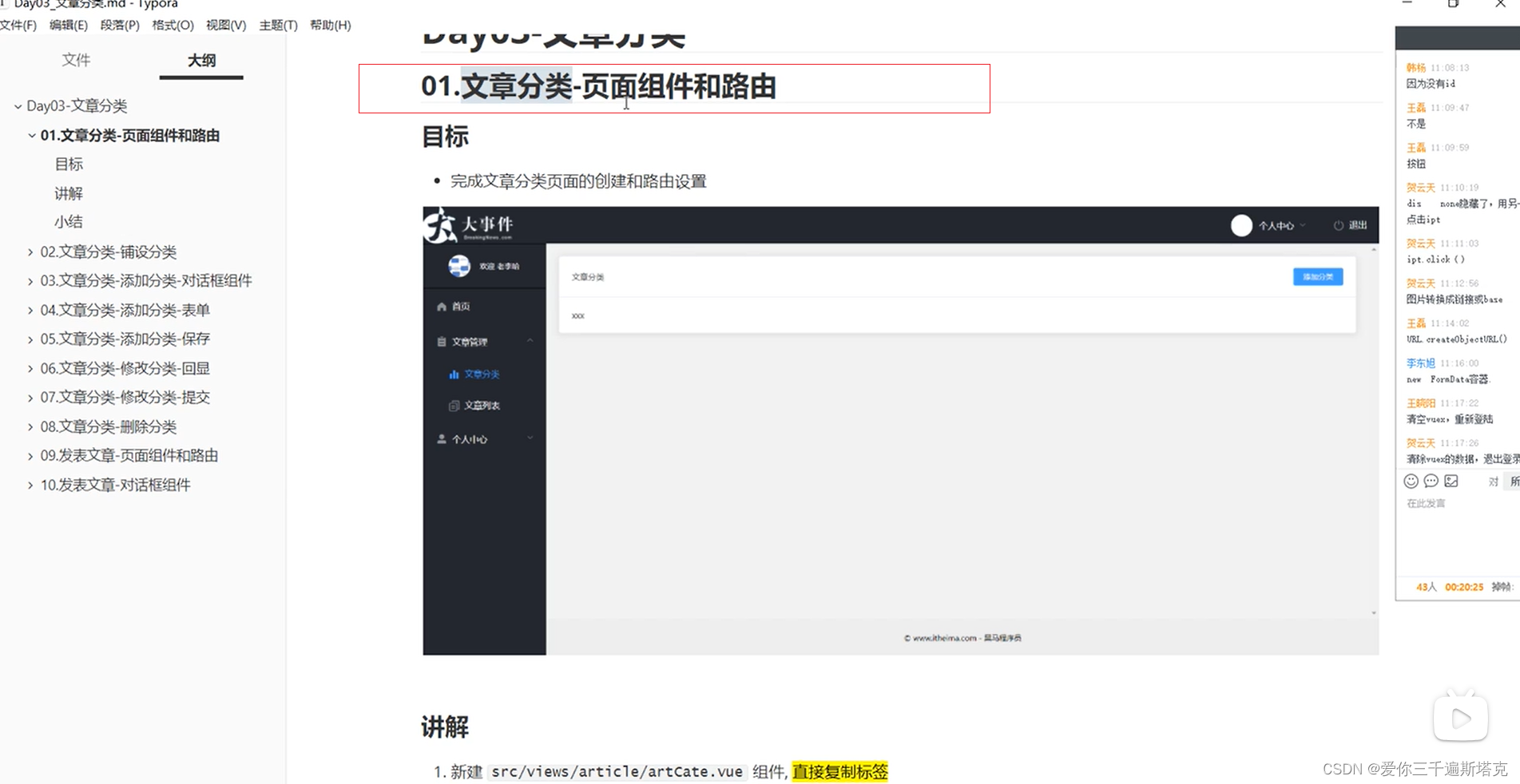Expand the 02.文章分类-铺设分类 outline chevron

coord(30,252)
